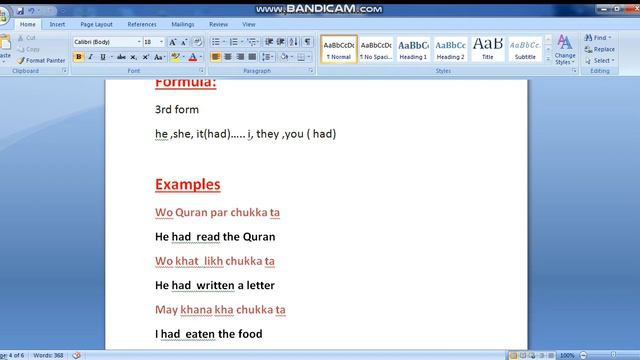Open the underline style dropdown arrow
The height and width of the screenshot is (360, 640).
pyautogui.click(x=111, y=57)
